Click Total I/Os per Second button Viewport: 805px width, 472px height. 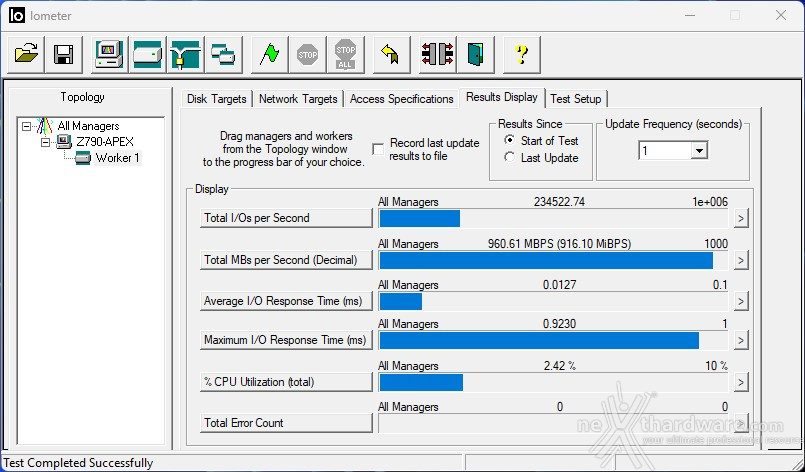pyautogui.click(x=286, y=218)
